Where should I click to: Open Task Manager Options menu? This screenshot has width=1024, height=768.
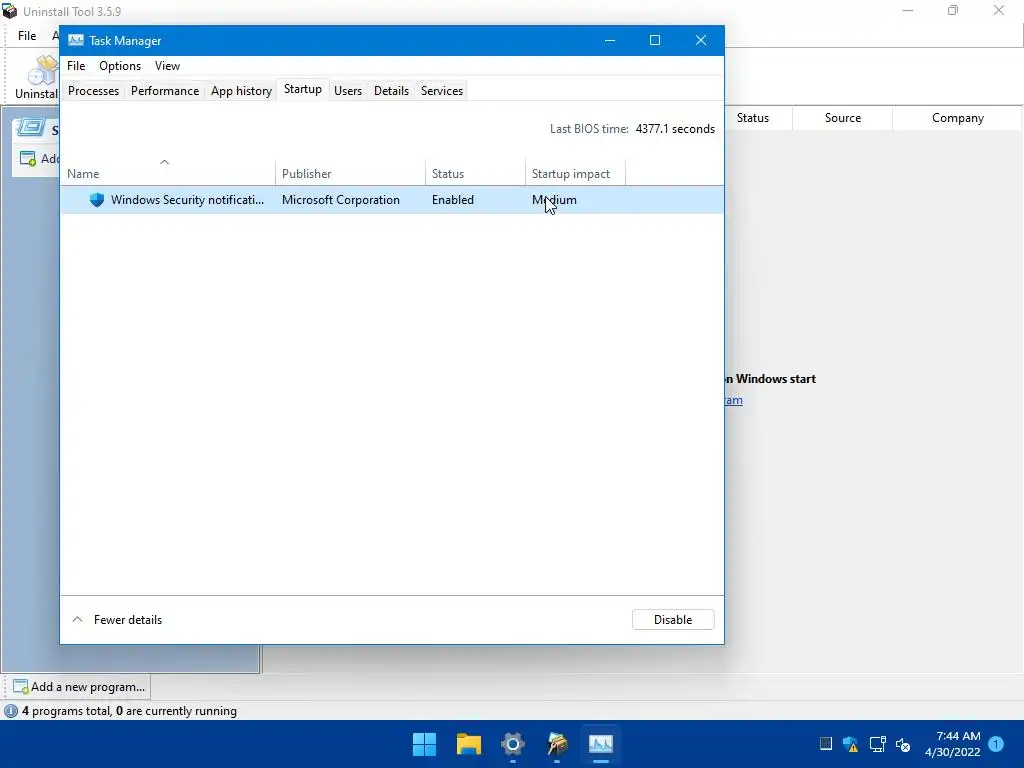point(120,66)
